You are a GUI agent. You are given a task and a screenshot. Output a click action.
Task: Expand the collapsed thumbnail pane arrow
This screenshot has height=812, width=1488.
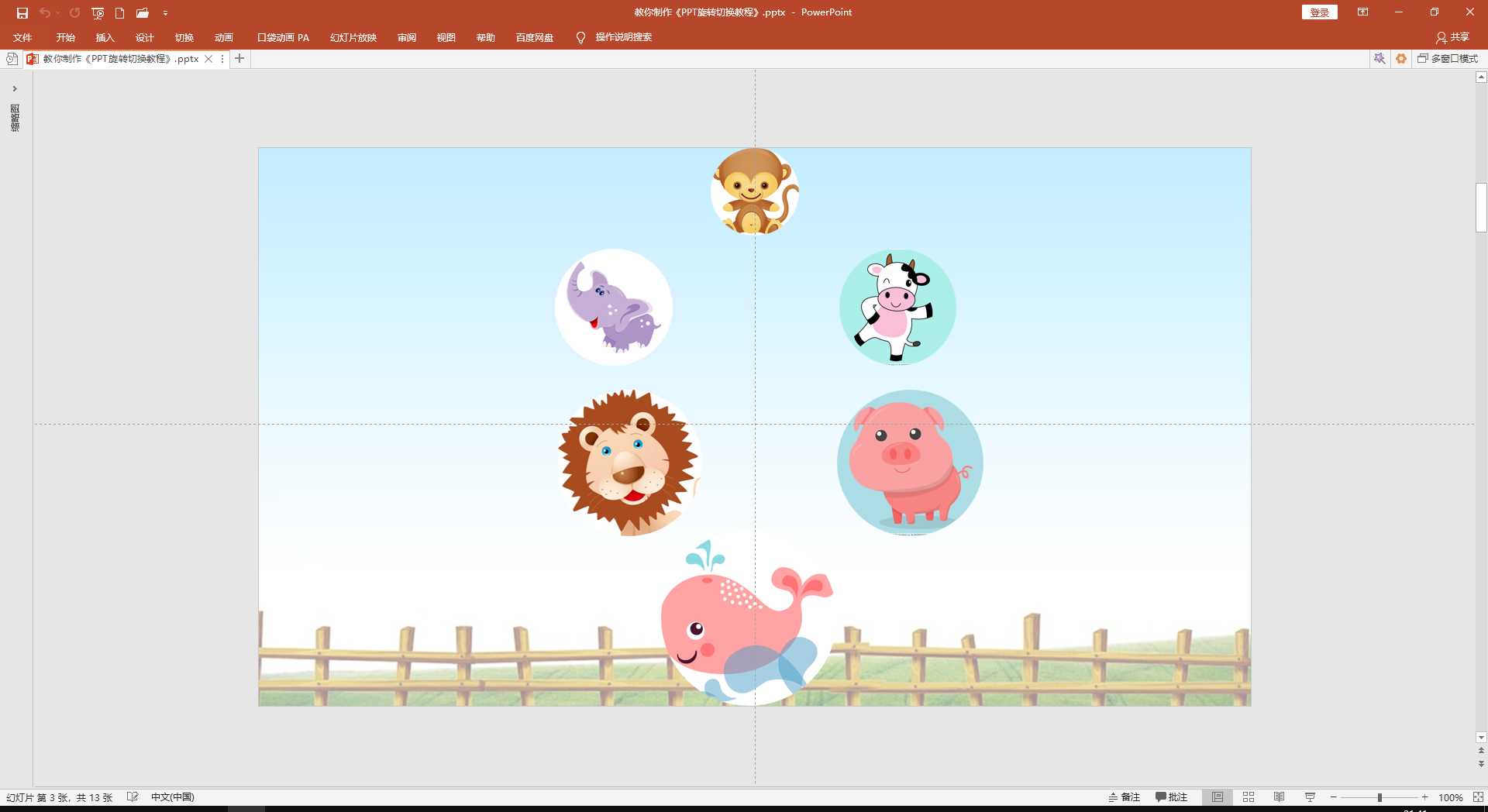(15, 88)
